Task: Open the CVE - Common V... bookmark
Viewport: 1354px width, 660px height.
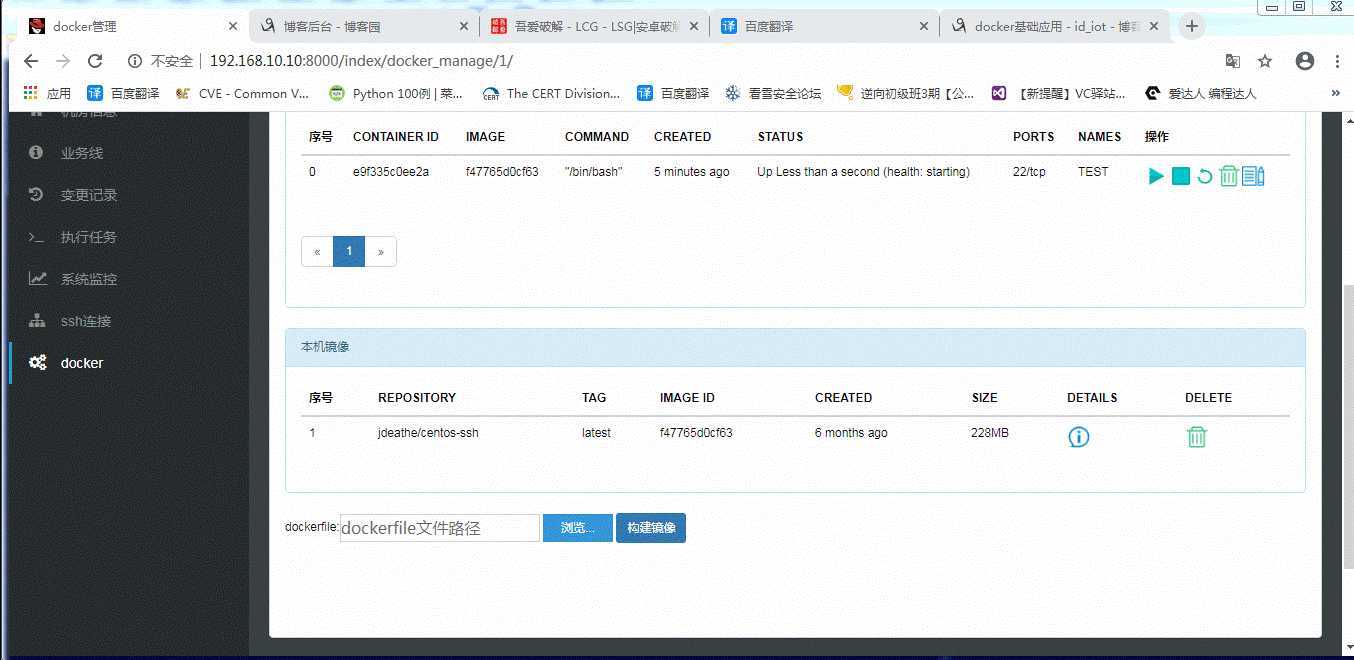Action: 242,93
